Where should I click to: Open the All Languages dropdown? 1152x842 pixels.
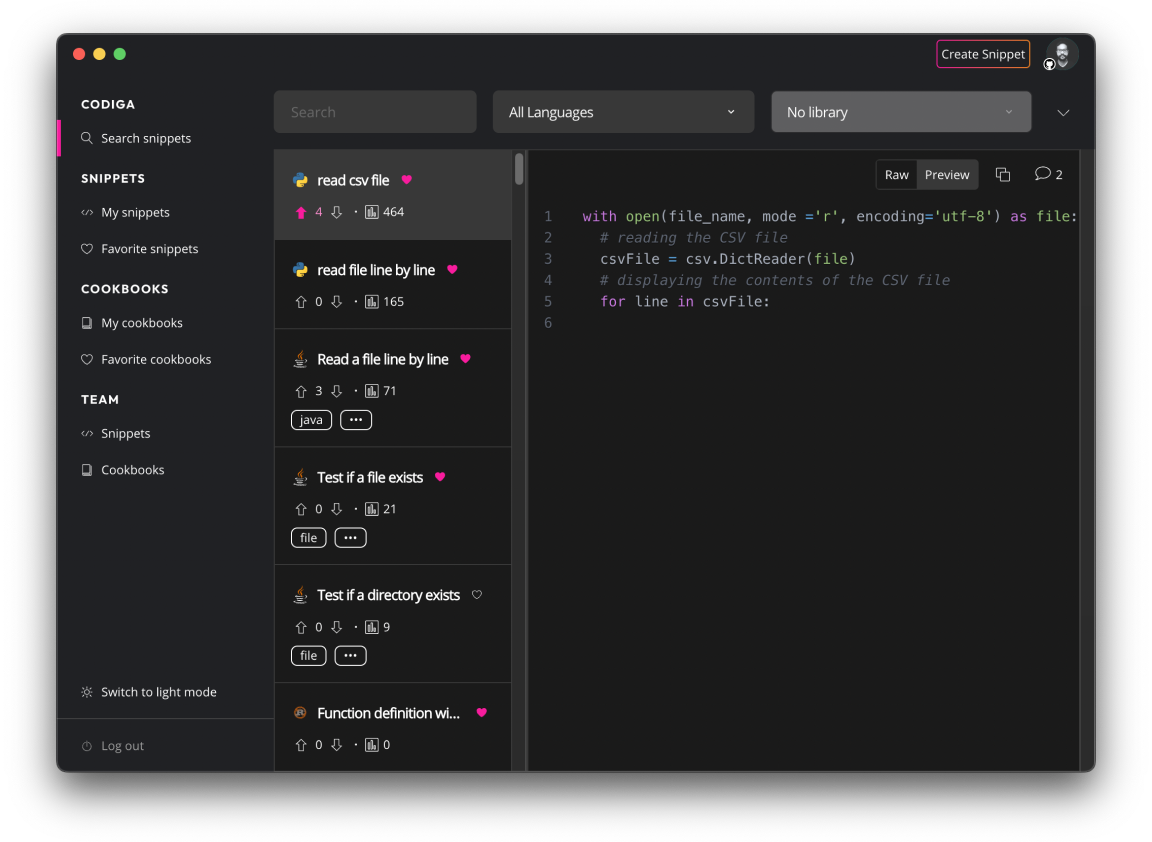(623, 111)
